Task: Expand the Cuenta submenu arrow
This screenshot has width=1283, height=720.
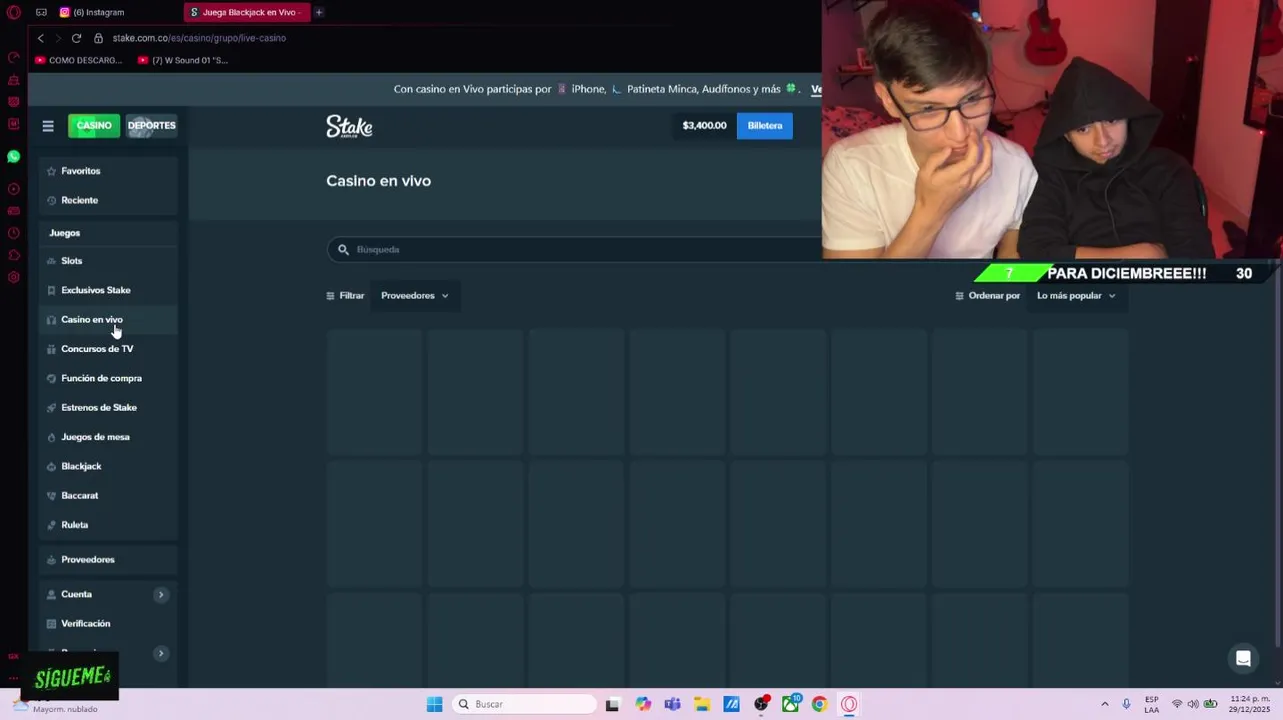Action: coord(160,595)
